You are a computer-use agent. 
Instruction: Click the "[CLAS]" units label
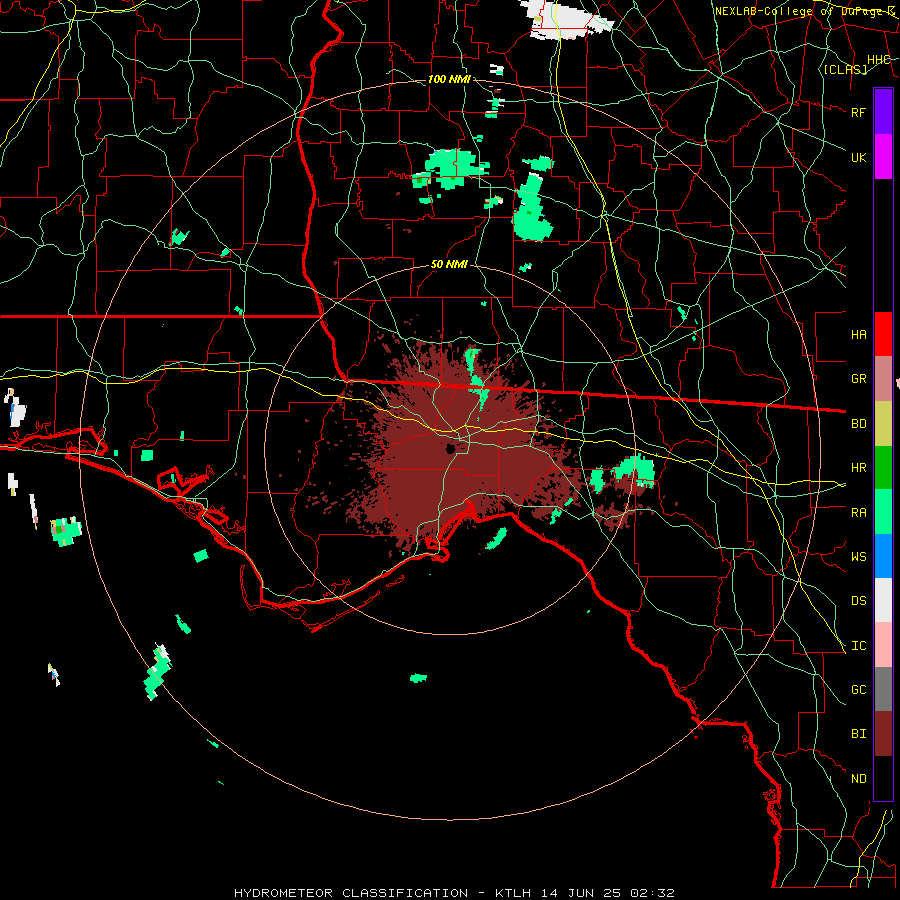845,69
